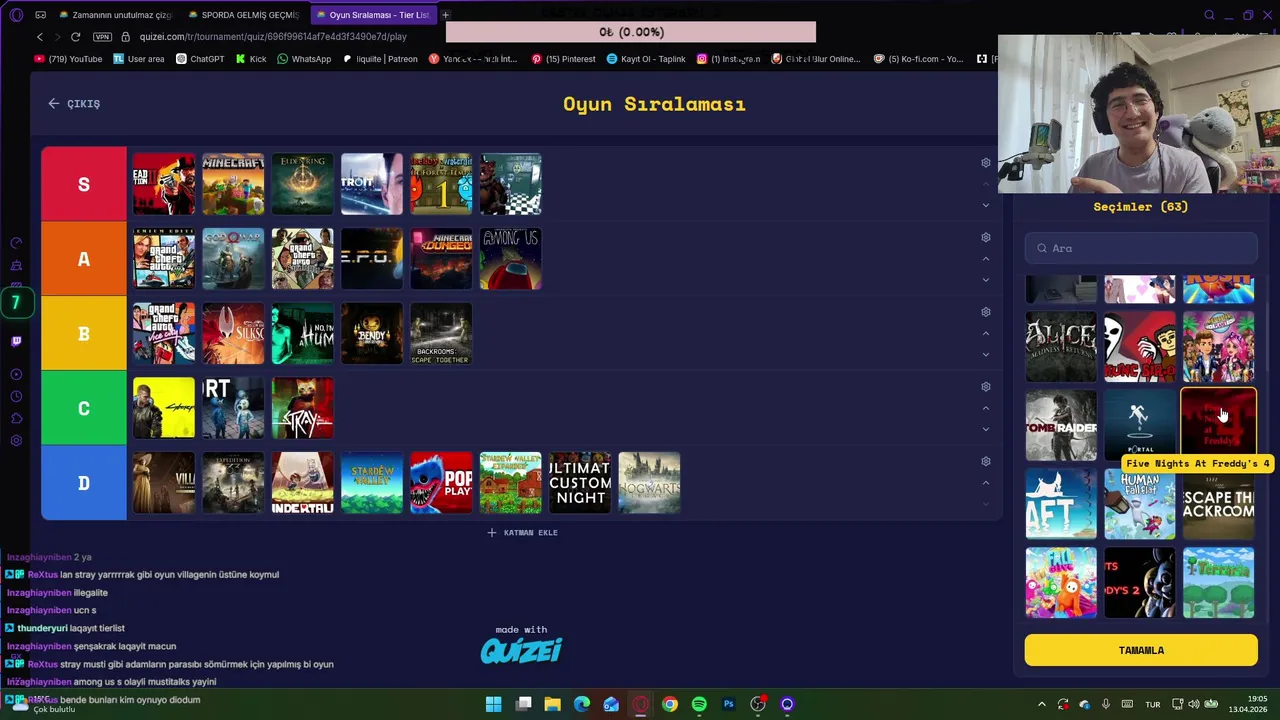Pick Ultimate Custom Night thumbnail in D tier
Screen dimensions: 1280x720
point(580,483)
